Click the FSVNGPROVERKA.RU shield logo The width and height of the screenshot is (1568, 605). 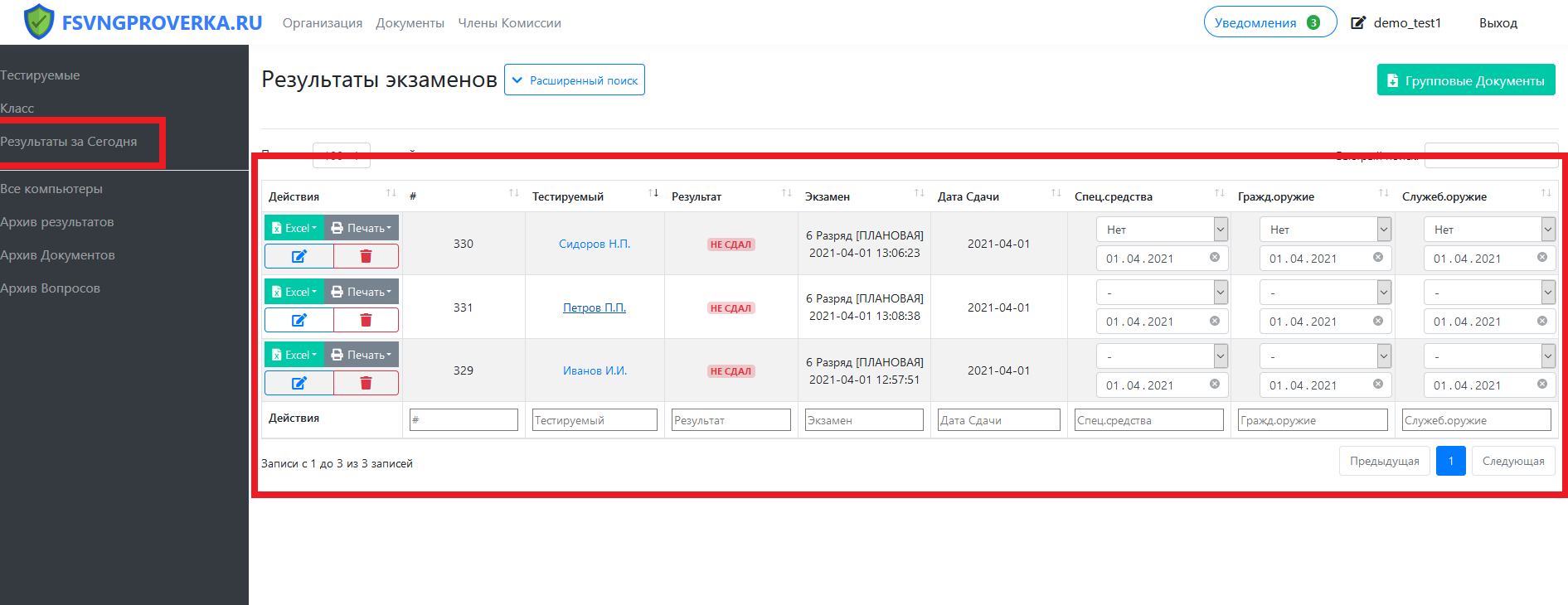(39, 22)
